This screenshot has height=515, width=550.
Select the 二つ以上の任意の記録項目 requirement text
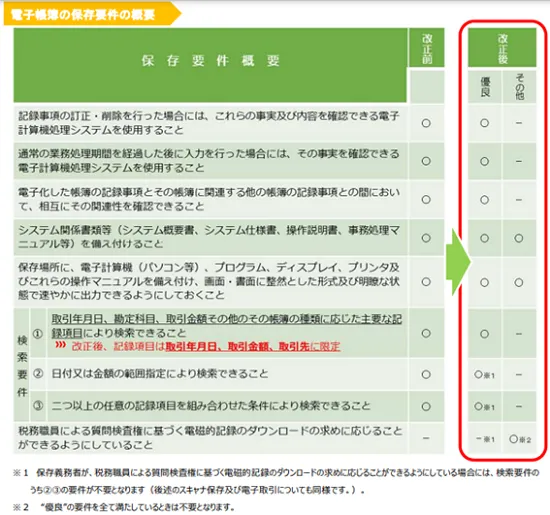(x=211, y=406)
